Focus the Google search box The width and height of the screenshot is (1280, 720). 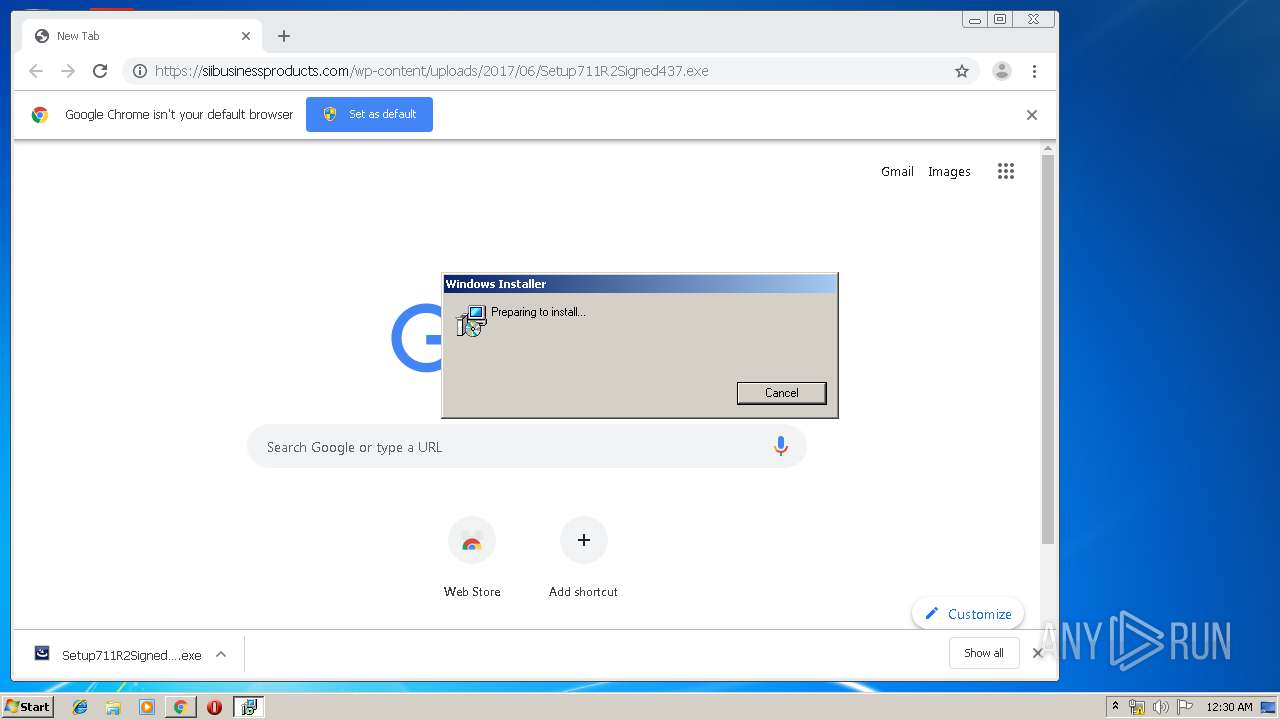coord(527,447)
